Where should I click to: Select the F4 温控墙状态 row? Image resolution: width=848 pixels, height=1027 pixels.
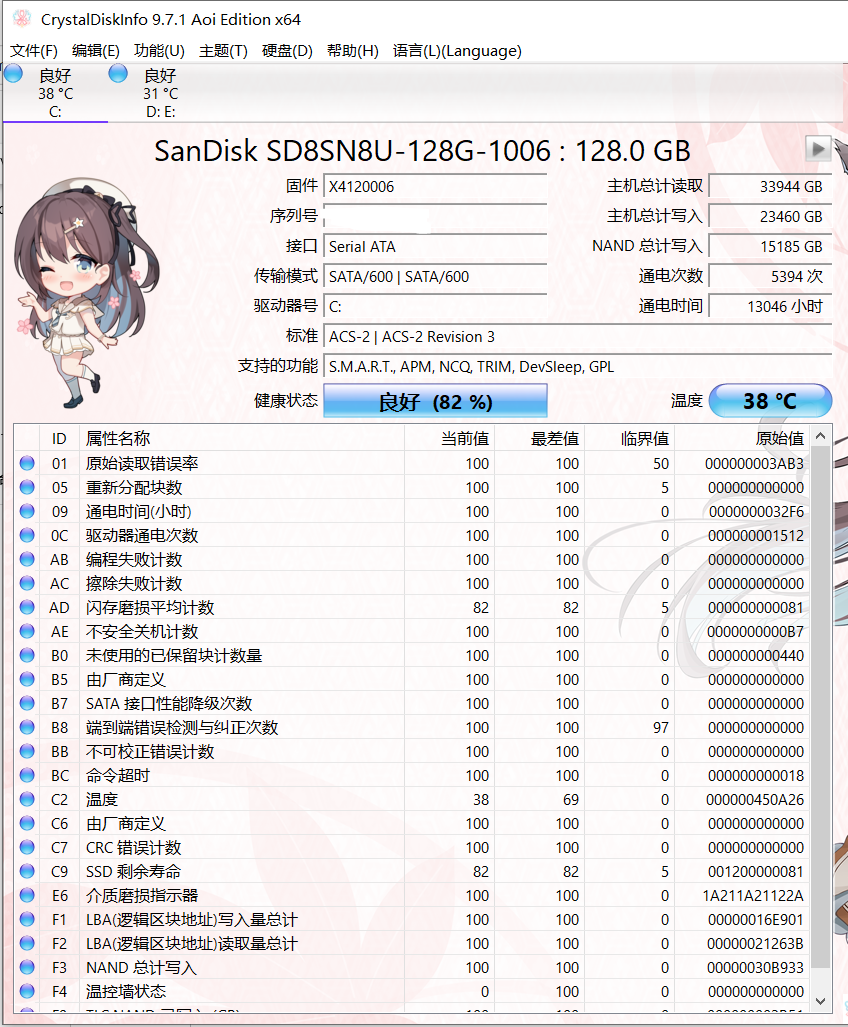(412, 992)
